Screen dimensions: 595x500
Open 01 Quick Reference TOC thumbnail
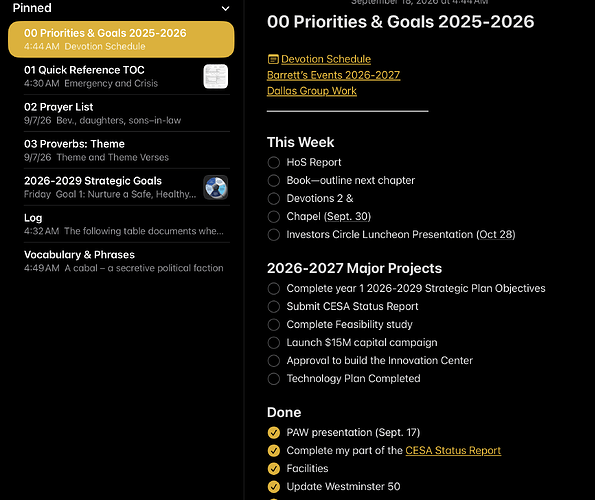coord(216,76)
